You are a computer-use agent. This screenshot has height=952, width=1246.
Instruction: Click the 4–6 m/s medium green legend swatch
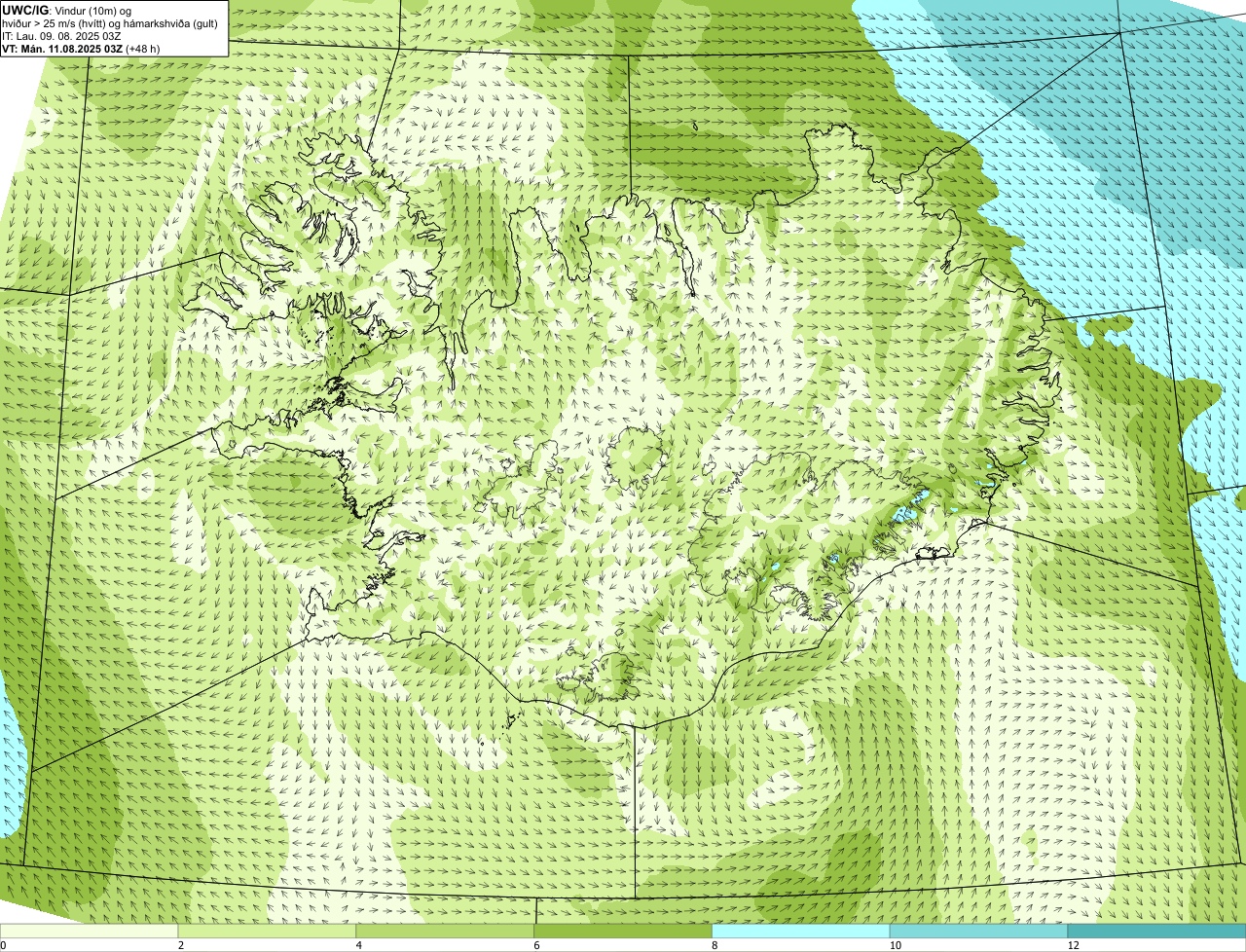click(x=446, y=931)
